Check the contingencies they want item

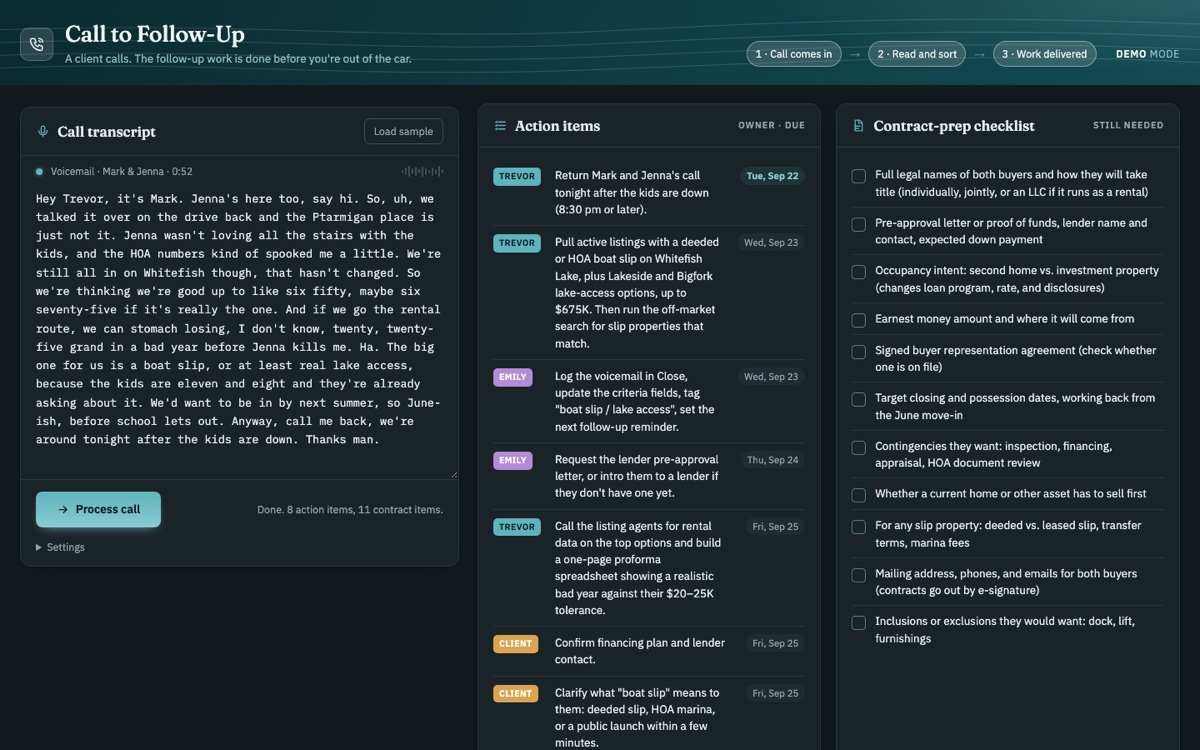pyautogui.click(x=858, y=447)
